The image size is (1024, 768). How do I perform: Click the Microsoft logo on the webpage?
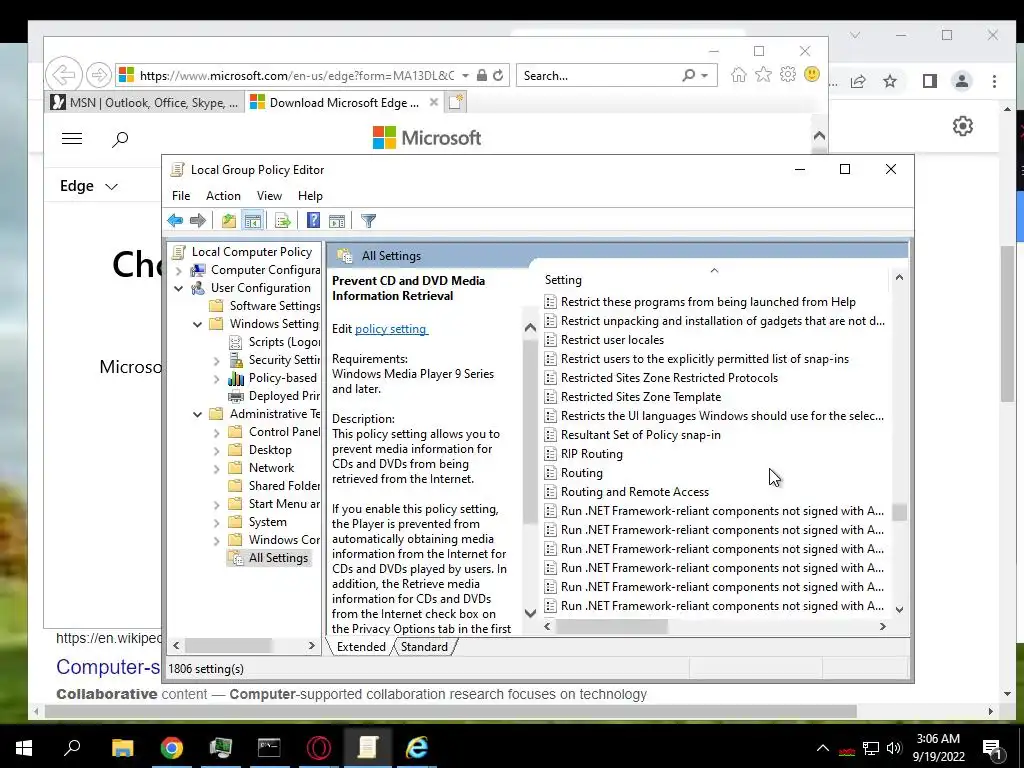426,138
